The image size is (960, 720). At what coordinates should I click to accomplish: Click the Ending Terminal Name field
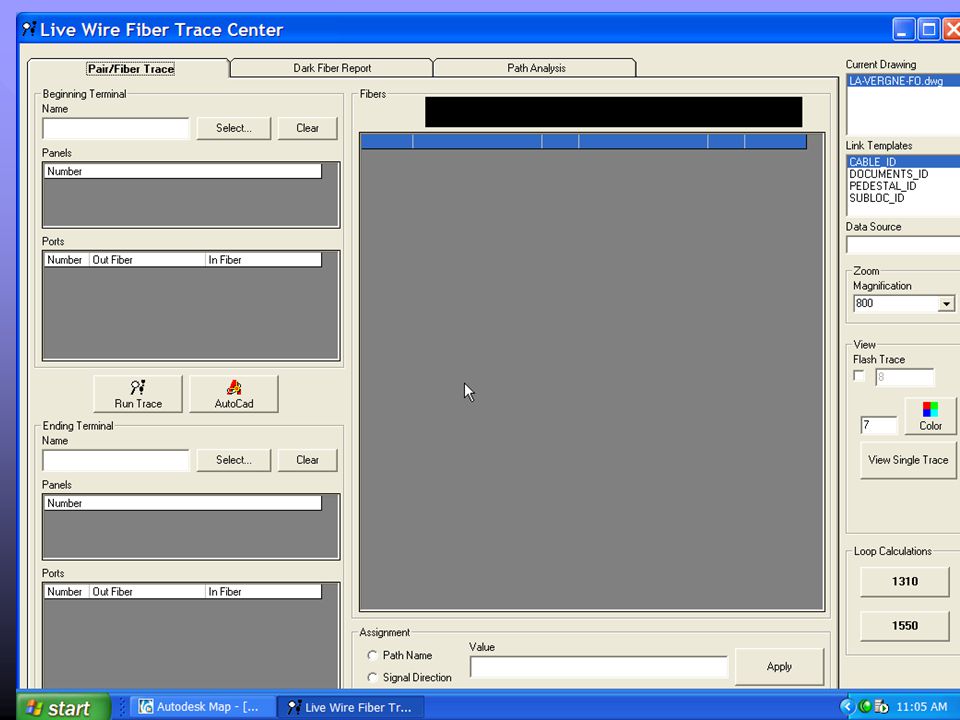pos(116,460)
